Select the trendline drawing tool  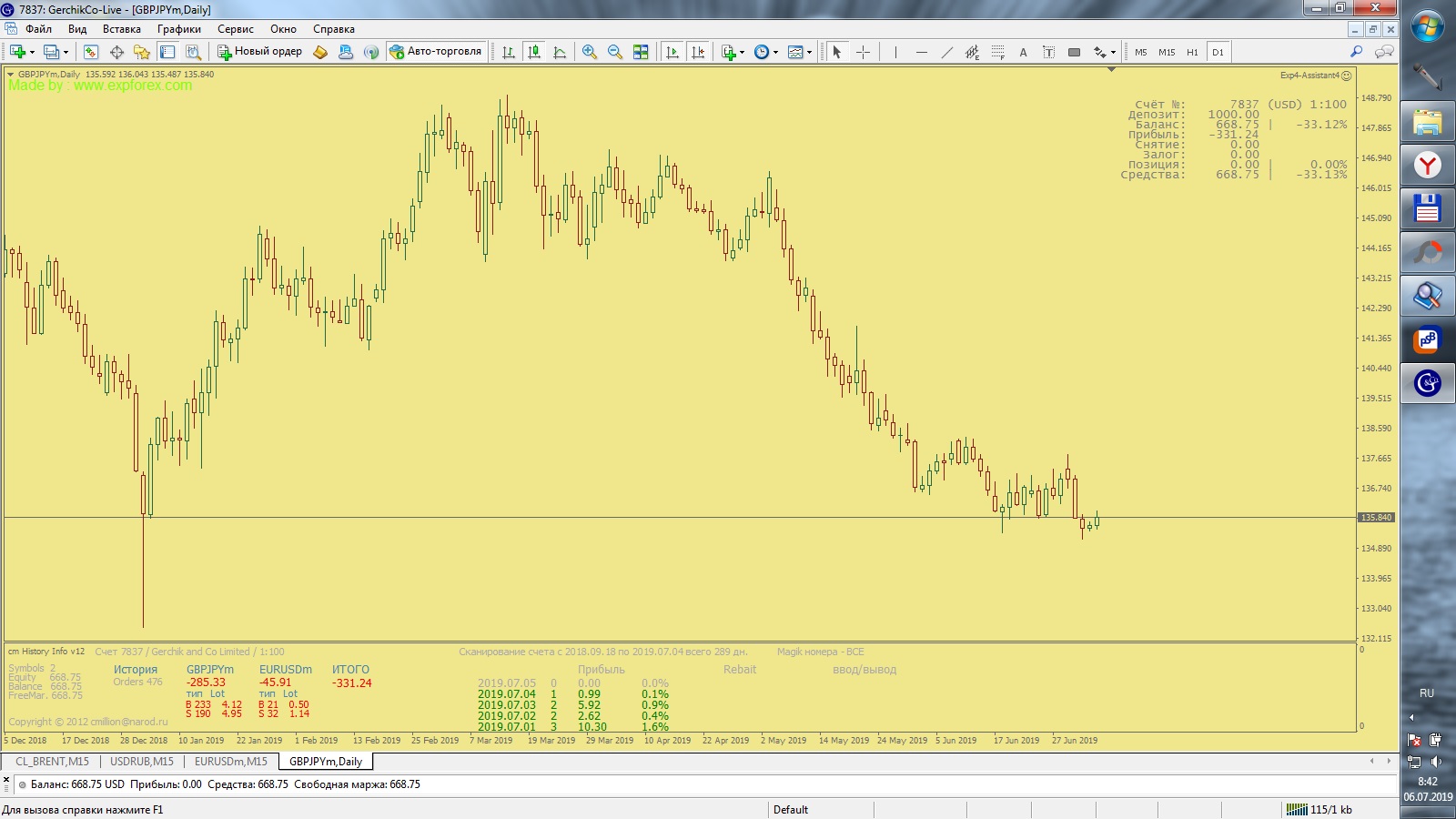click(946, 52)
